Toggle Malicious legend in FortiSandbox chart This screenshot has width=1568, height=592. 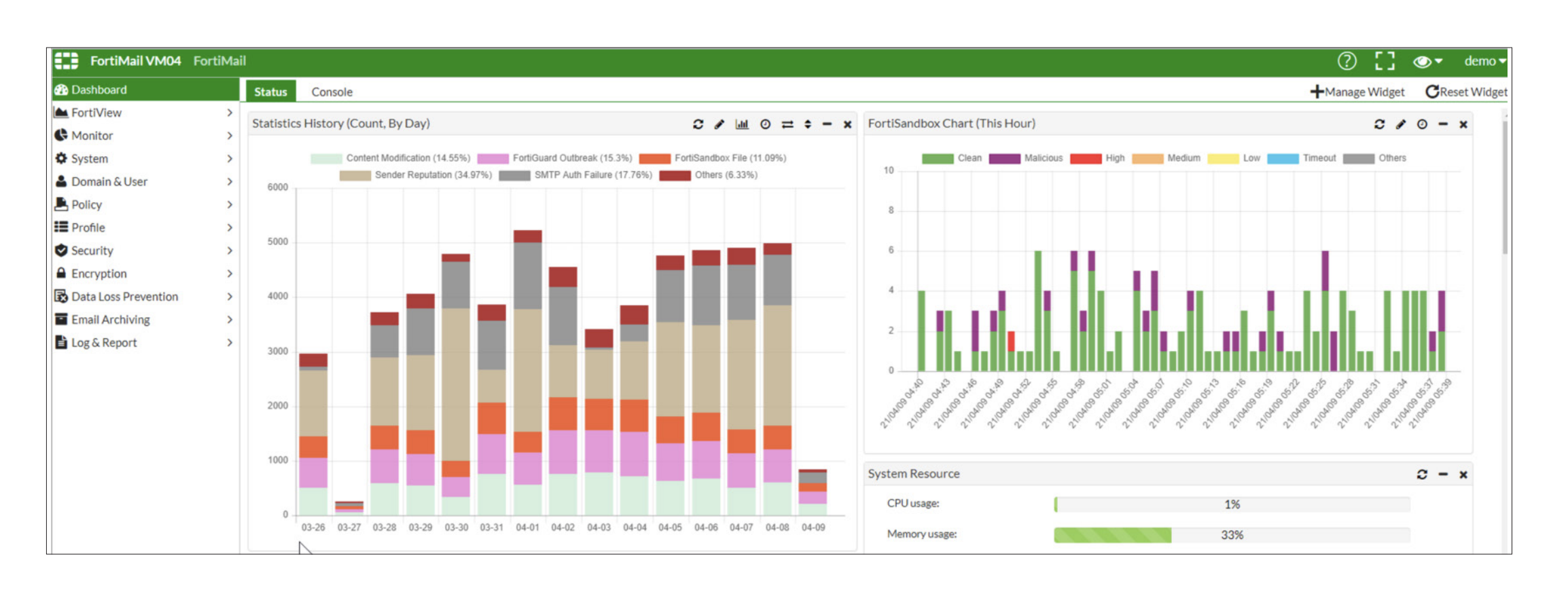click(x=1026, y=158)
